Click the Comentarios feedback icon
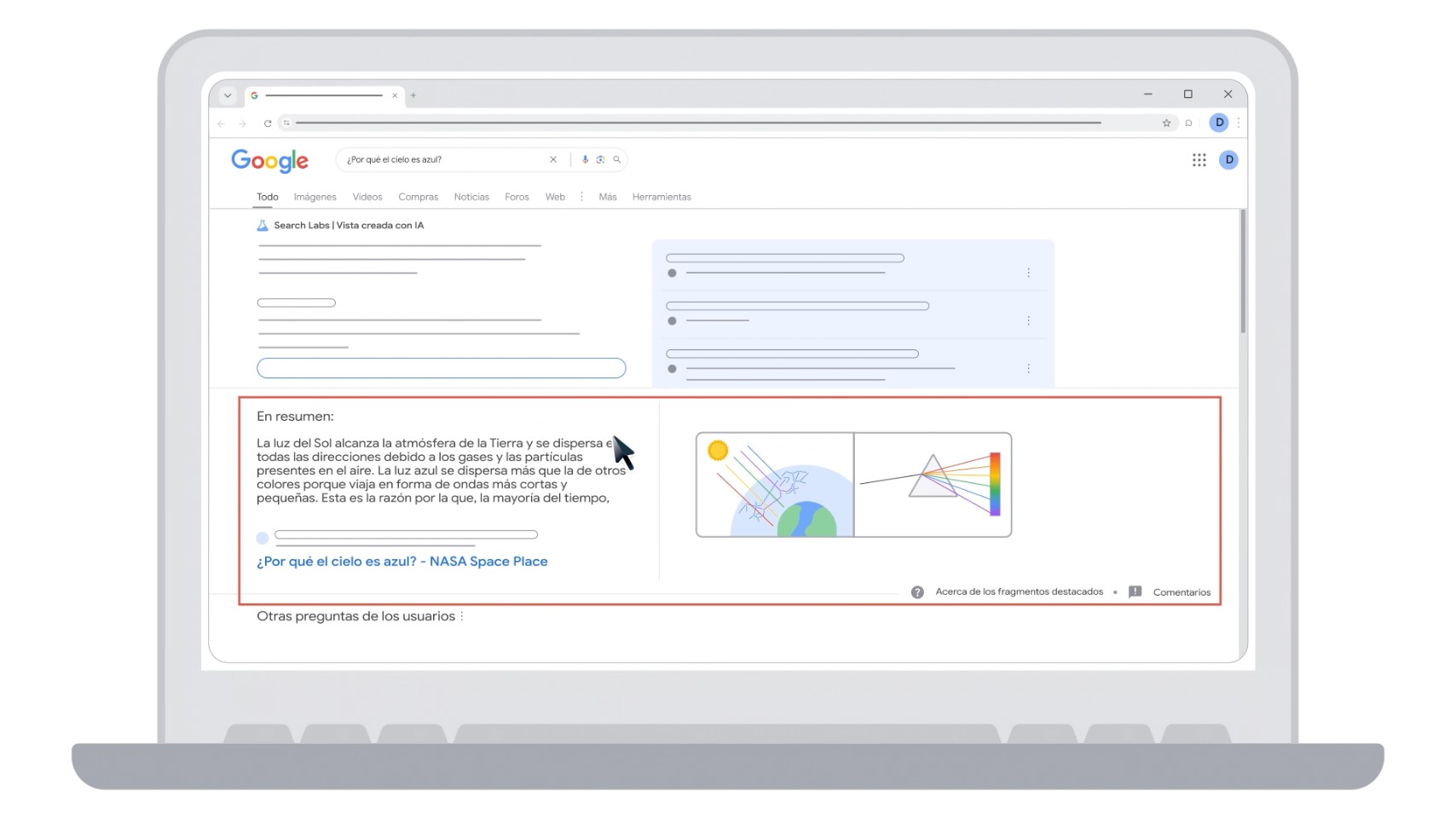 coord(1135,591)
